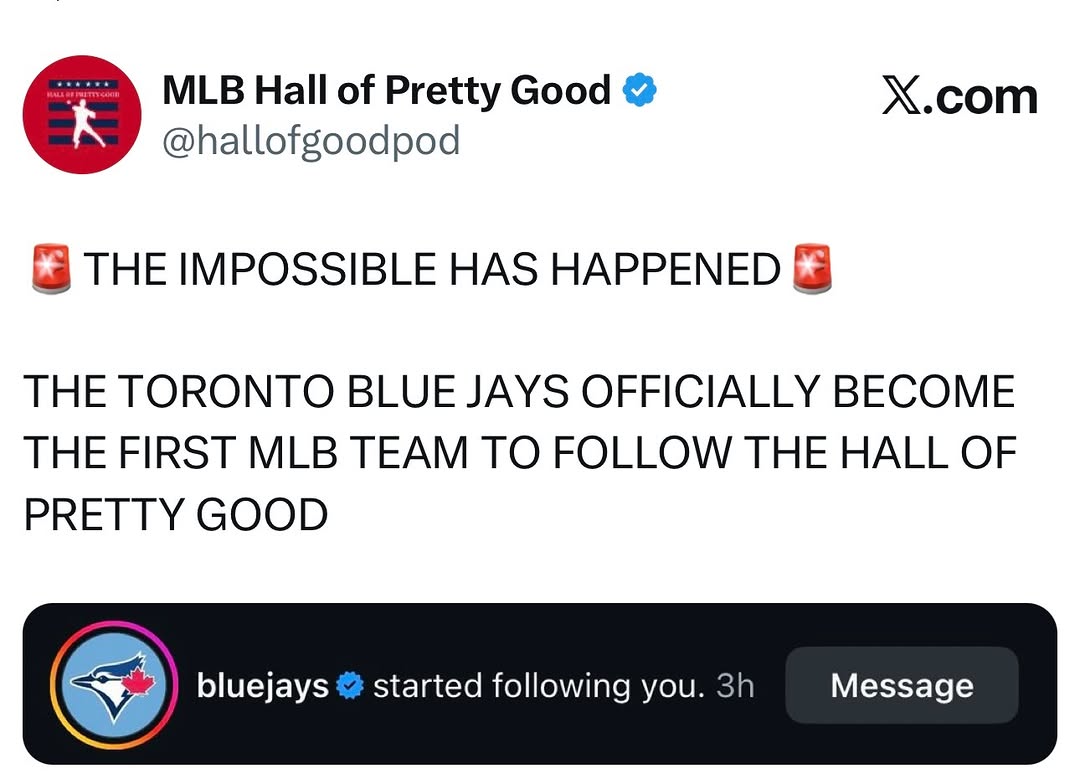Click the bluejays username
This screenshot has height=784, width=1080.
point(262,685)
